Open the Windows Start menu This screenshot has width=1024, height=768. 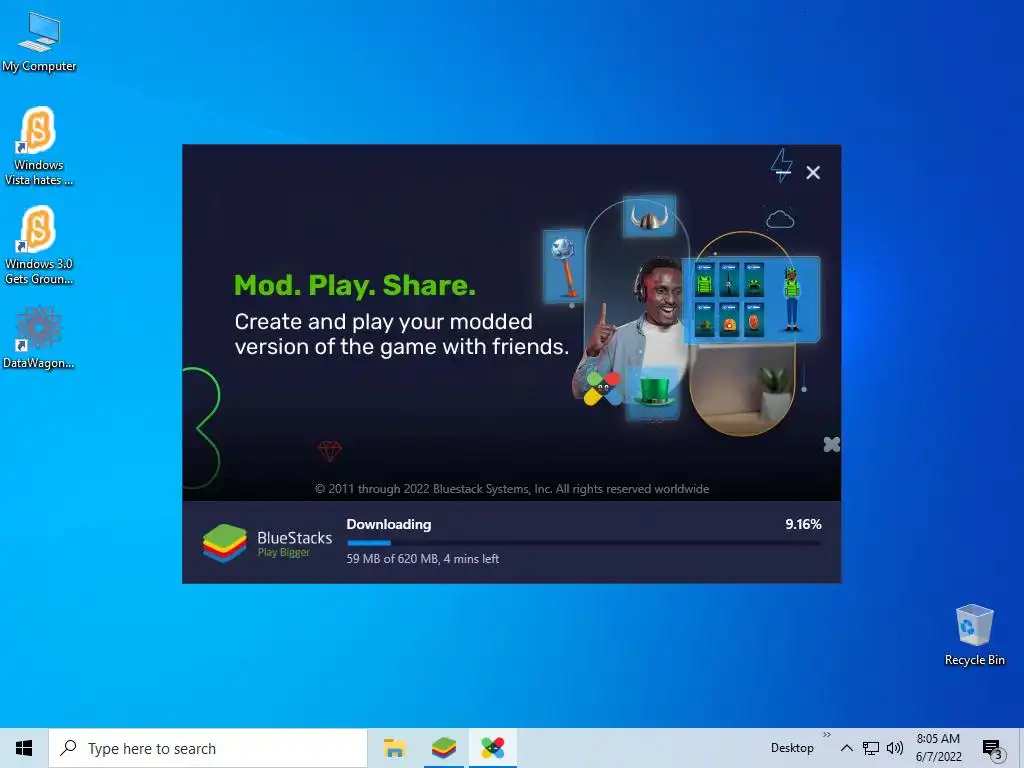pos(24,748)
